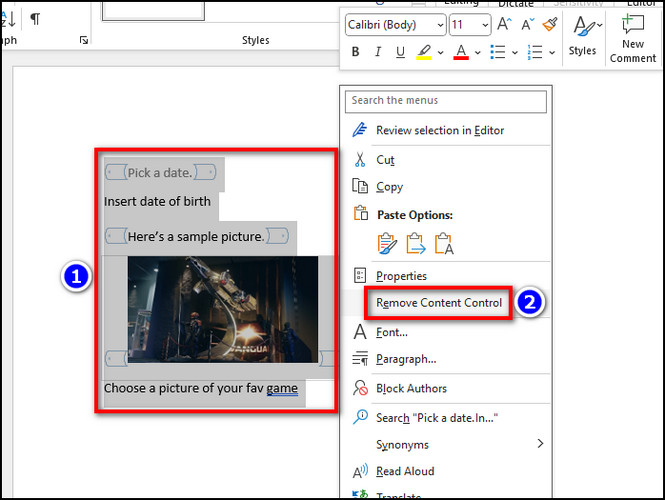Click the text Insert date of birth
Viewport: 665px width, 500px height.
coord(157,201)
